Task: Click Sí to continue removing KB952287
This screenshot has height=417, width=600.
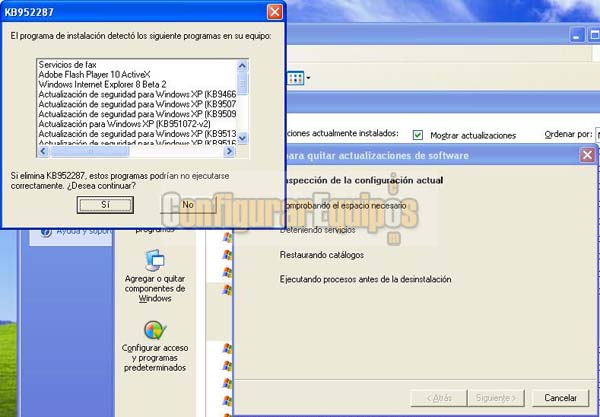Action: (105, 205)
